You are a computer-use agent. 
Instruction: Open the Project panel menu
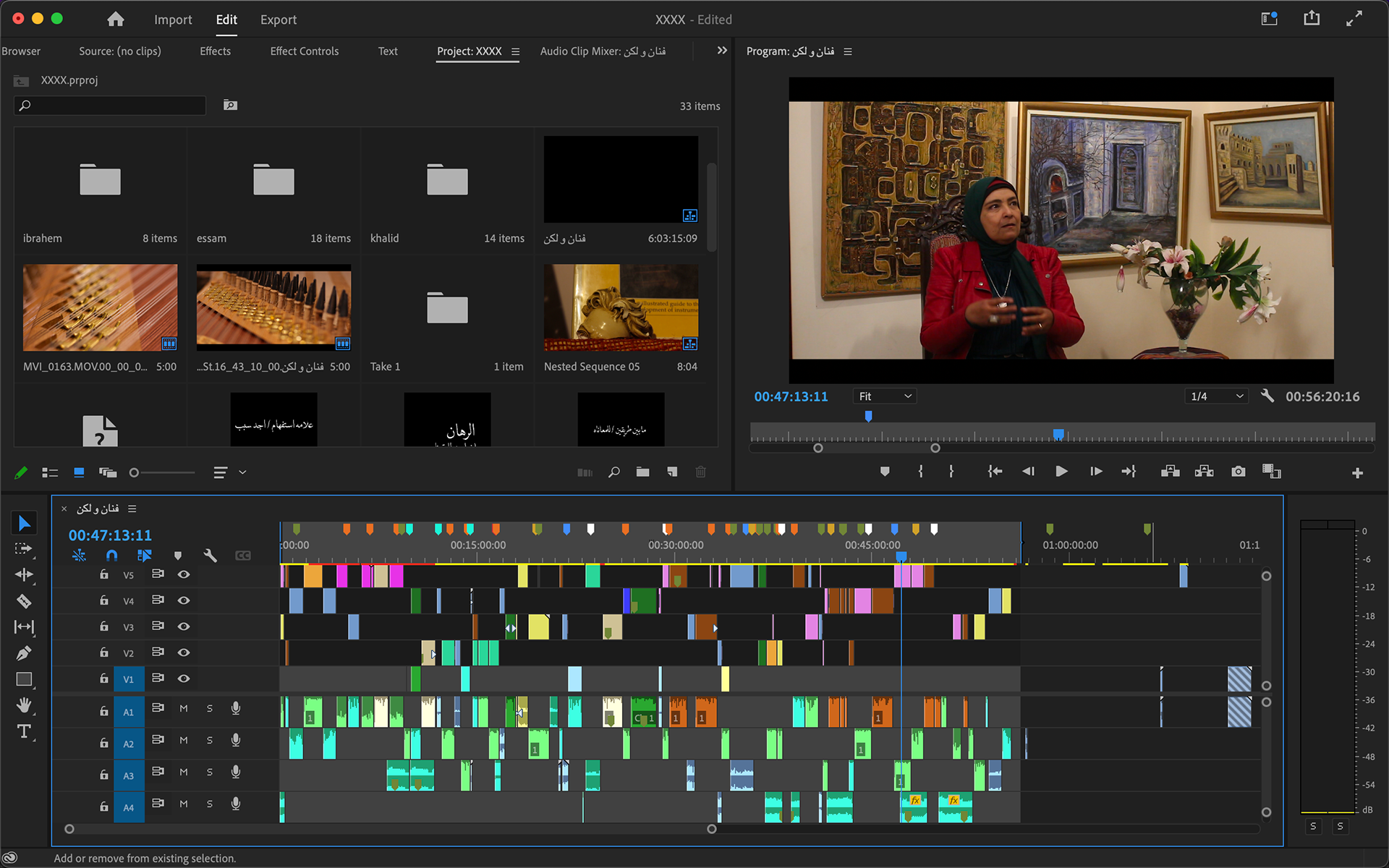516,51
